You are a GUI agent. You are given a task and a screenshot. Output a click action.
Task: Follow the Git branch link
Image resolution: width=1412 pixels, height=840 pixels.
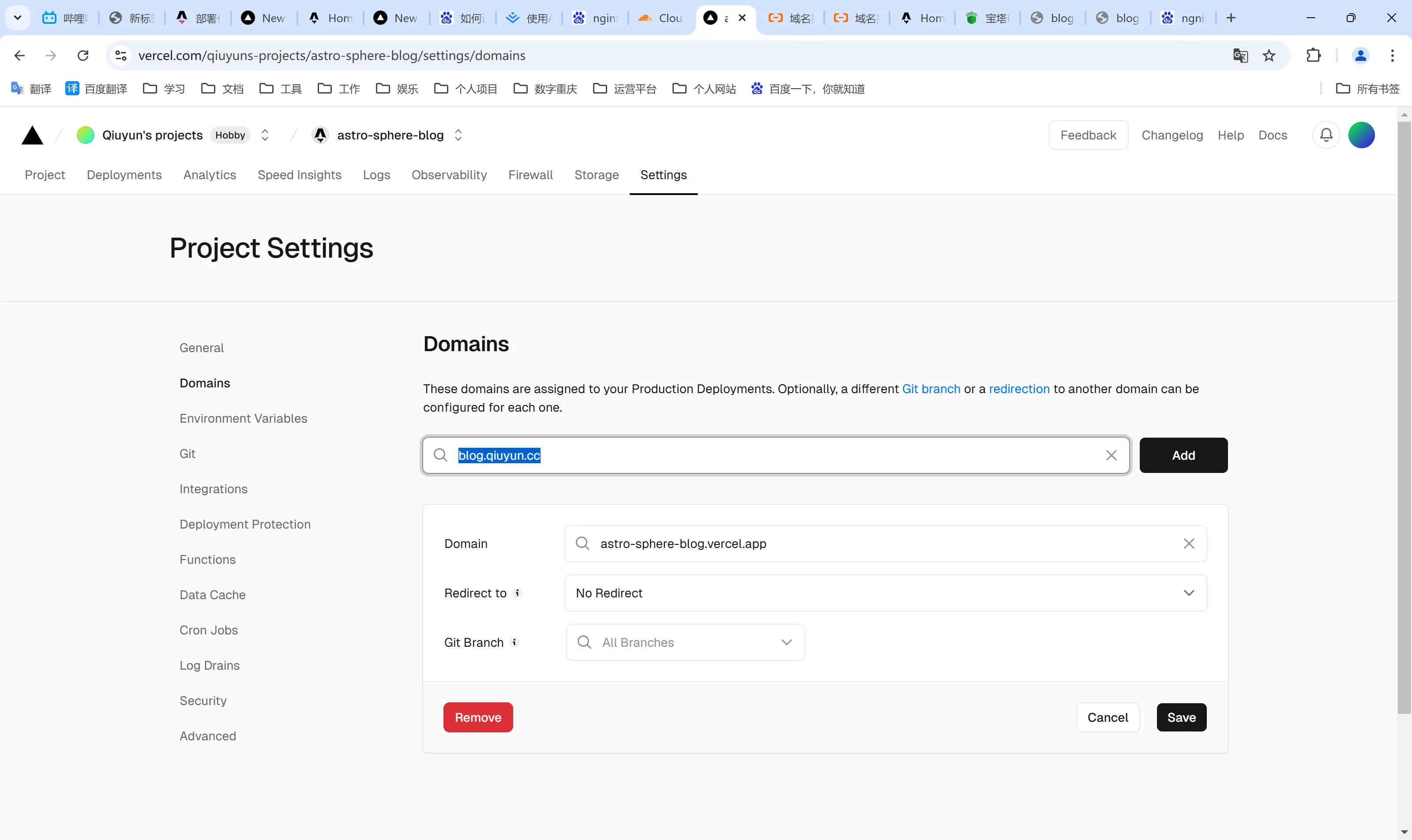[x=931, y=389]
